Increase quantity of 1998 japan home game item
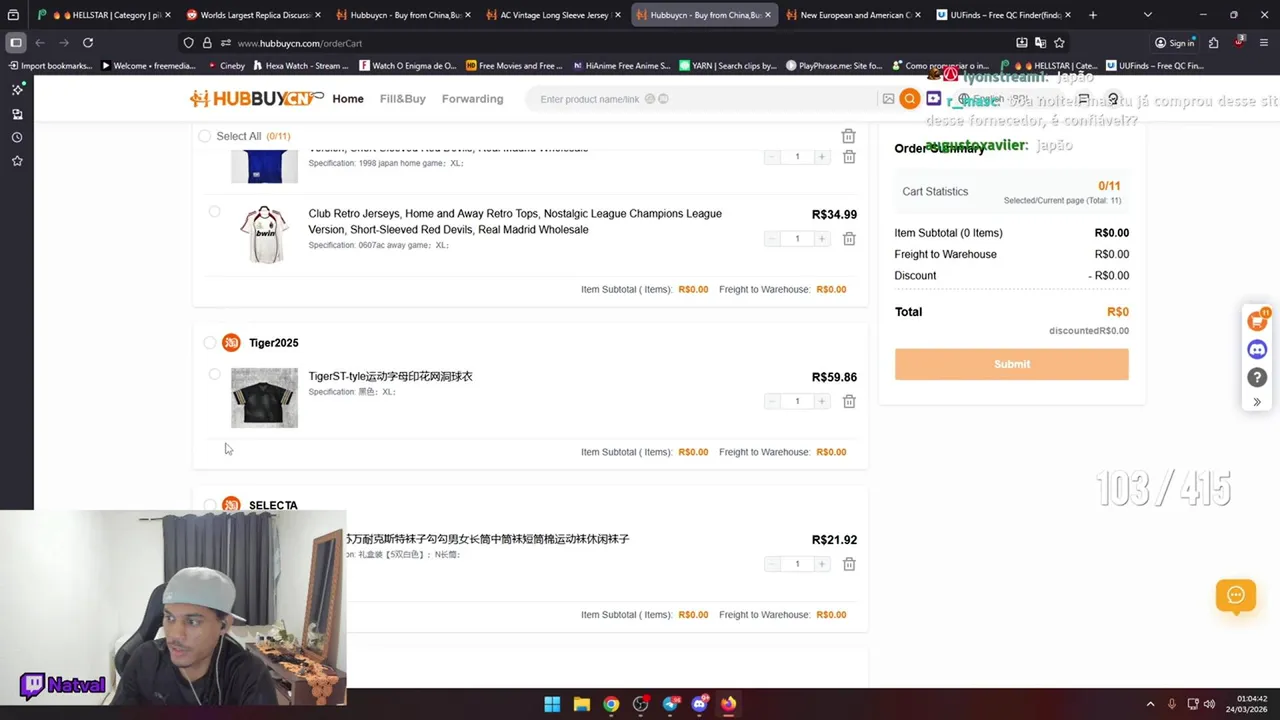 [822, 157]
